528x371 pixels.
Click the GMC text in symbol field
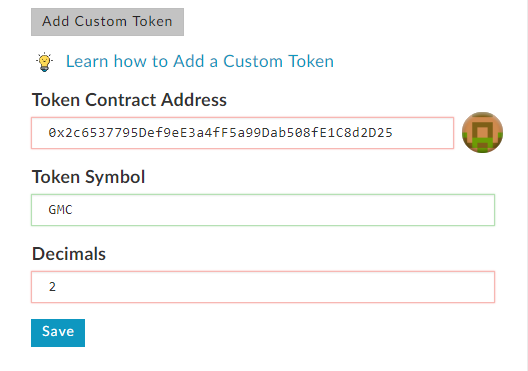60,210
